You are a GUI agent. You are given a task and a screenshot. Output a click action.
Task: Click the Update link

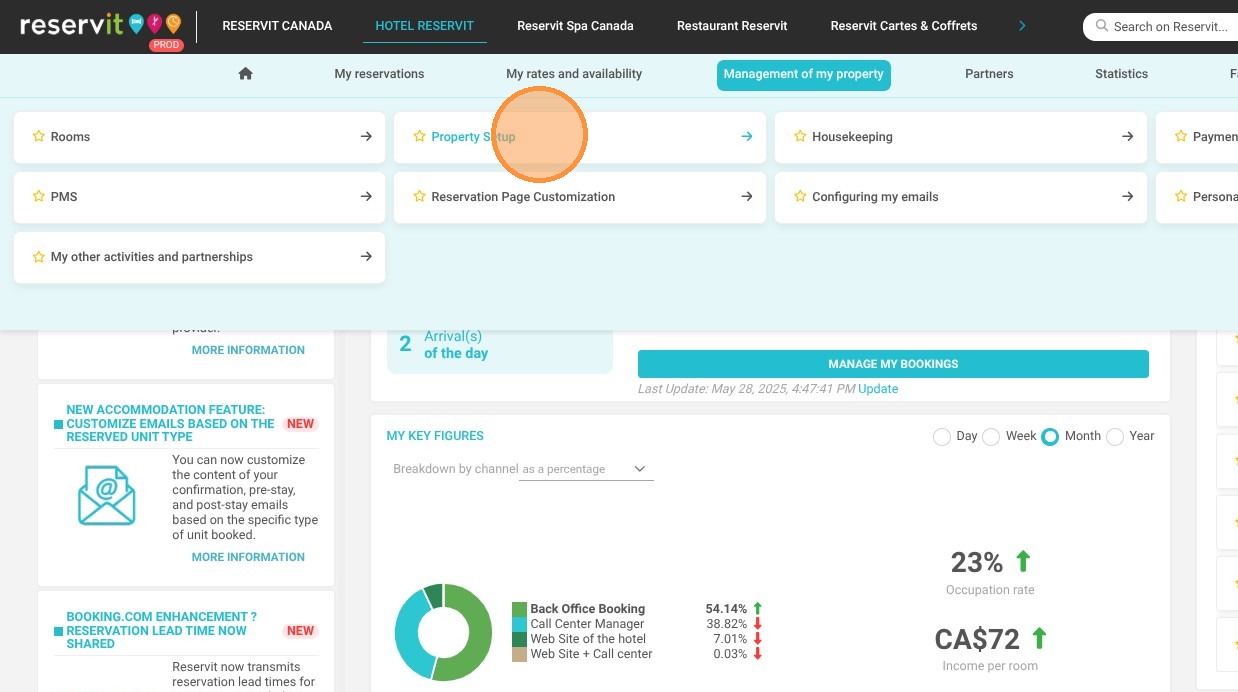pyautogui.click(x=878, y=389)
